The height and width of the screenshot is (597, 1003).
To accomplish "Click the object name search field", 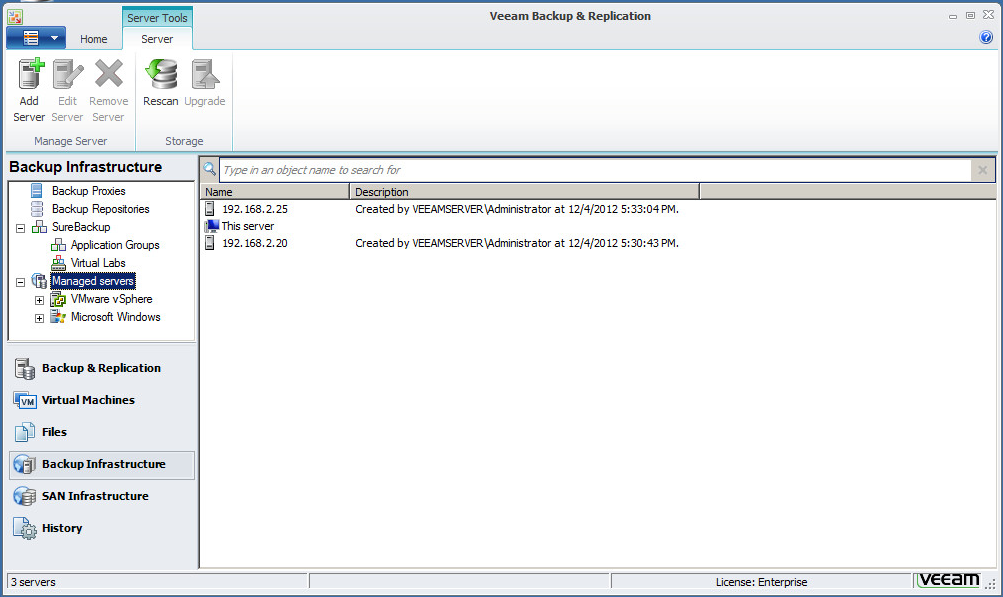I will [596, 170].
